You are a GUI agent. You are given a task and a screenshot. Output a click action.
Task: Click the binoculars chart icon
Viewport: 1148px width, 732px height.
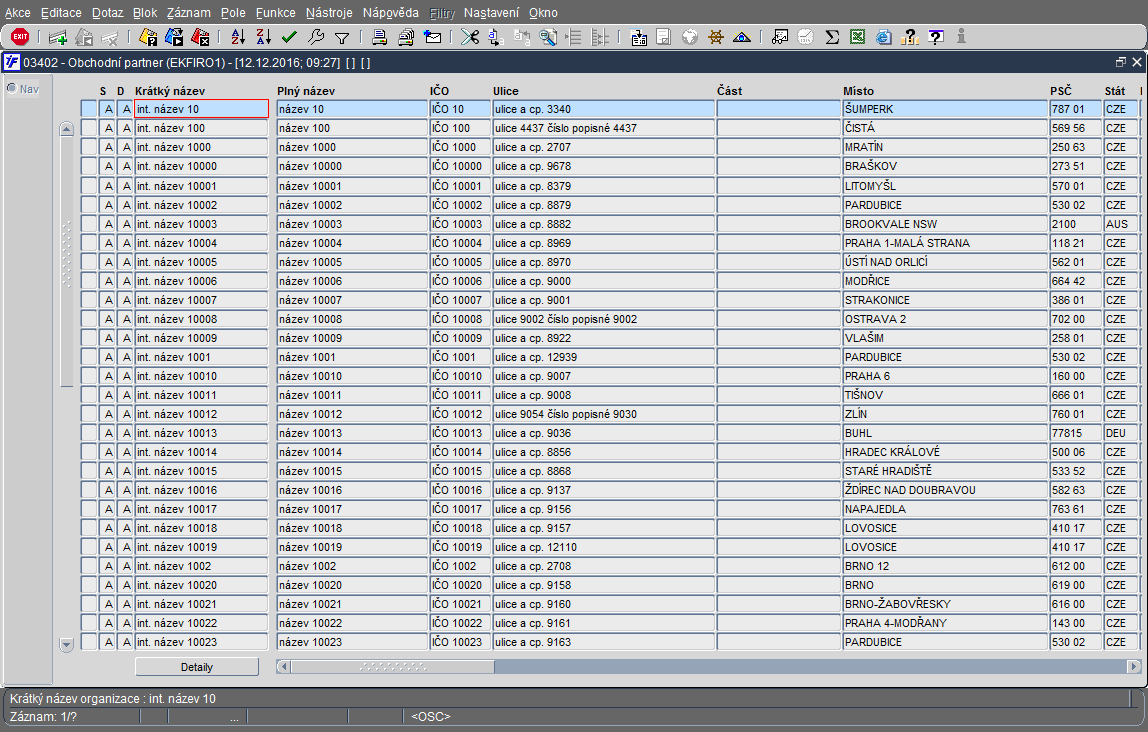tap(780, 37)
